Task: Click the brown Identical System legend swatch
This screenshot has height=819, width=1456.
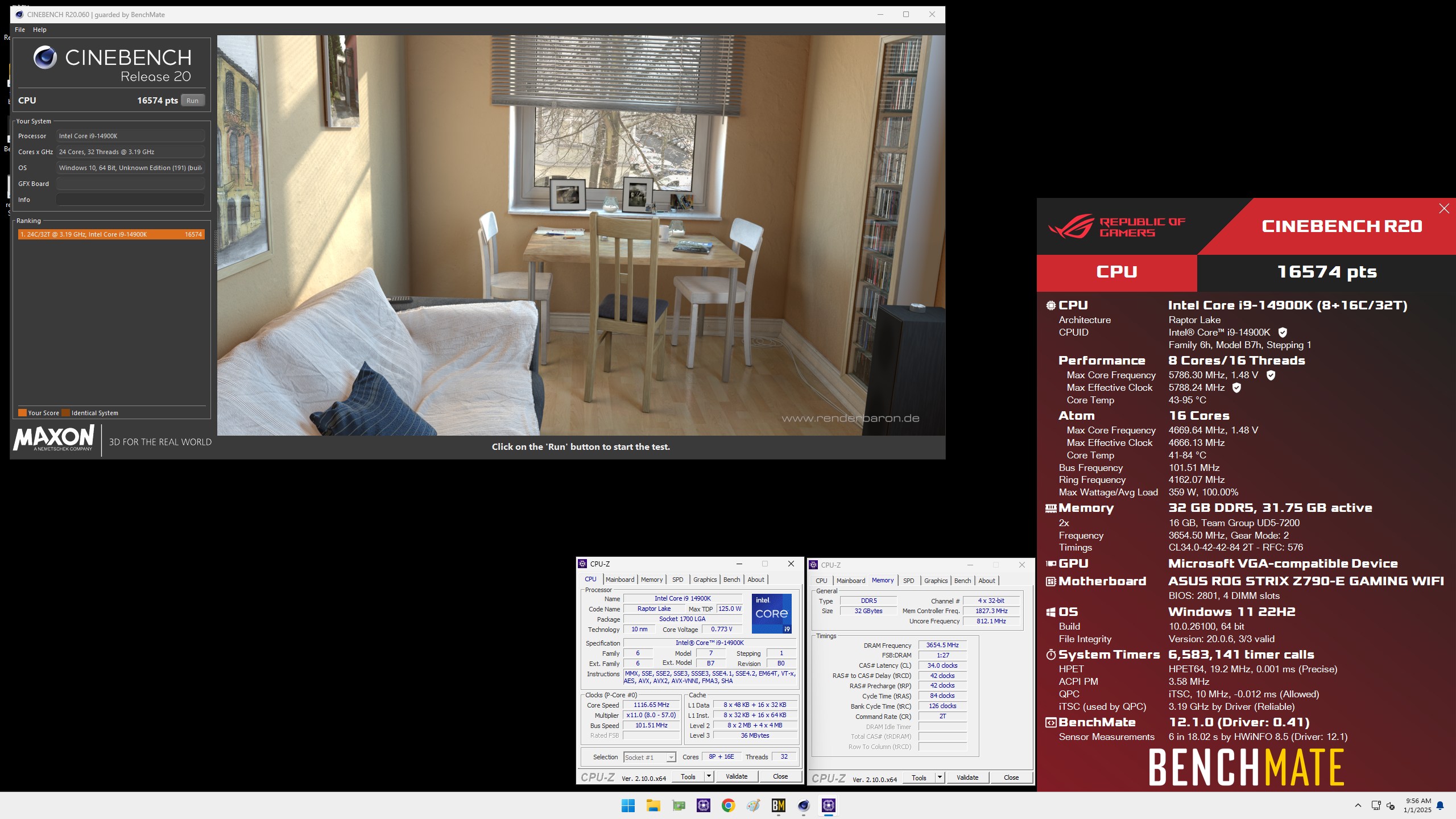Action: click(x=65, y=413)
